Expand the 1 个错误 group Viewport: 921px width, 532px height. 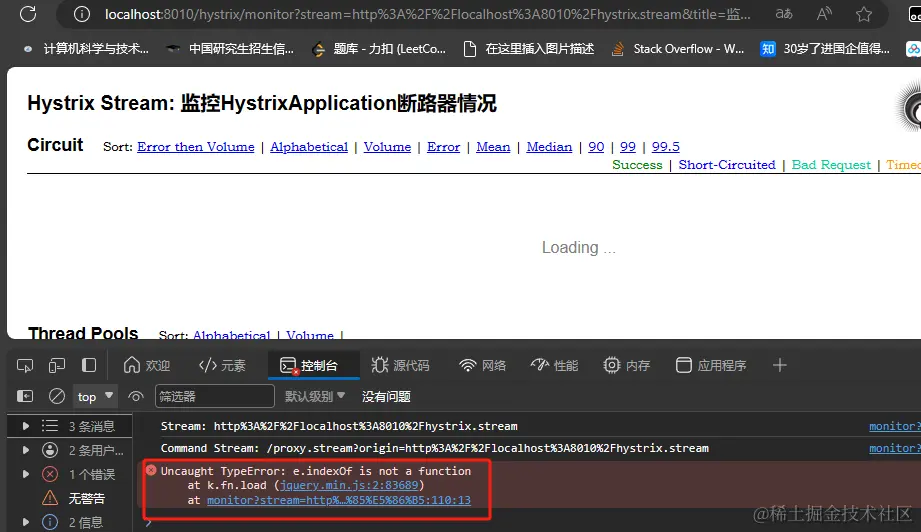pos(25,474)
